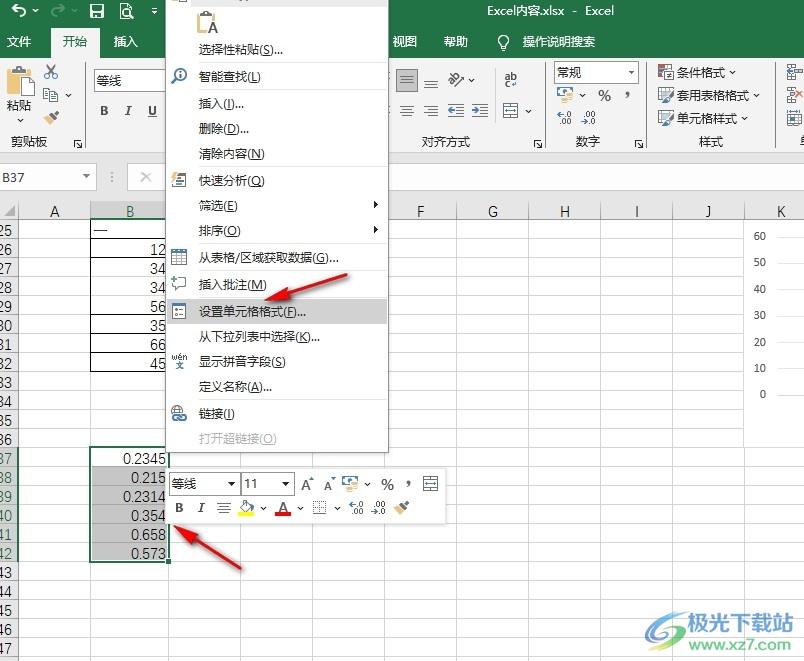The width and height of the screenshot is (804, 661).
Task: Choose 快速分析(Q) from the context menu
Action: 277,181
